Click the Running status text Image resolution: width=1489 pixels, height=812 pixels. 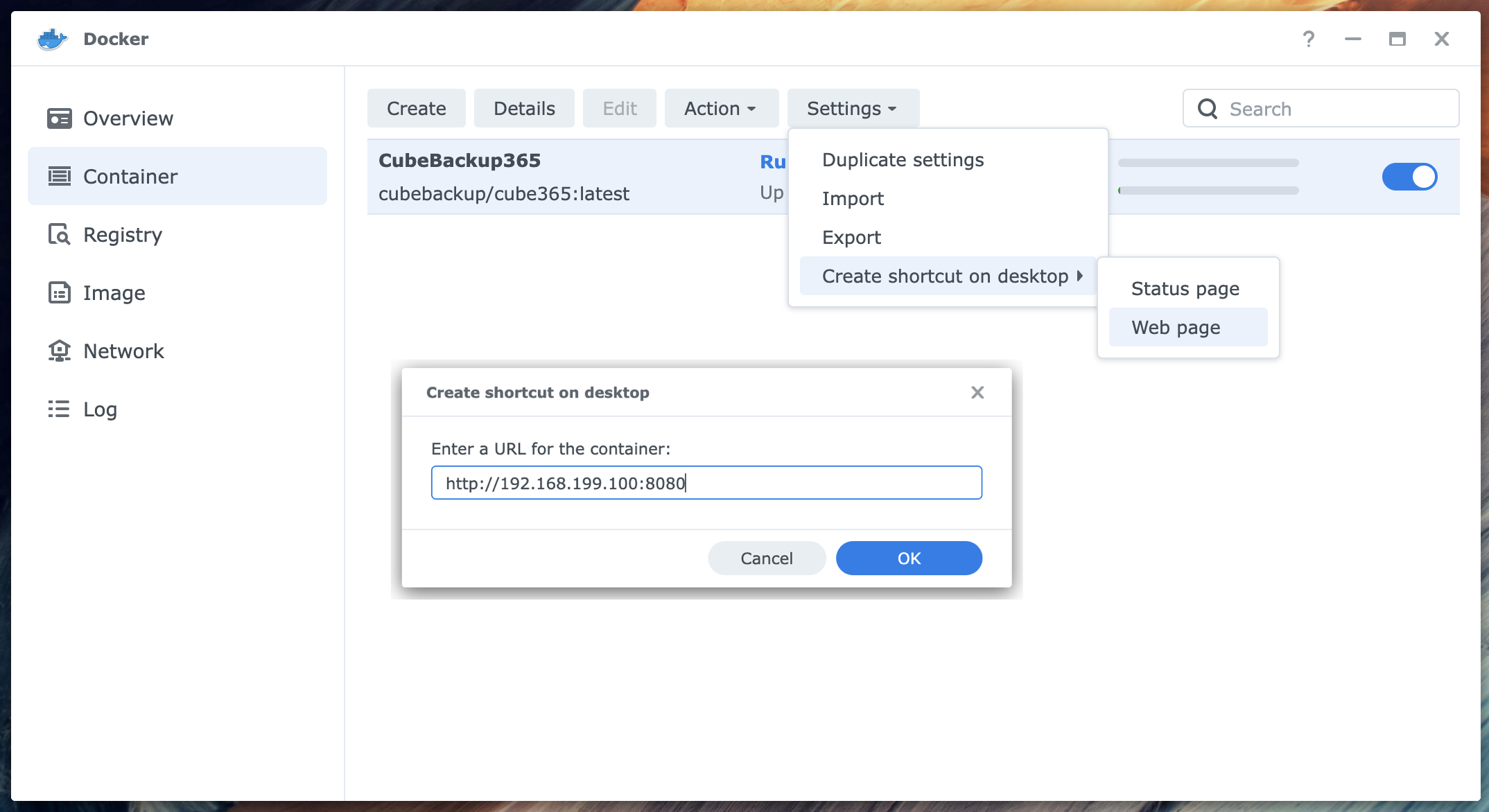point(773,161)
